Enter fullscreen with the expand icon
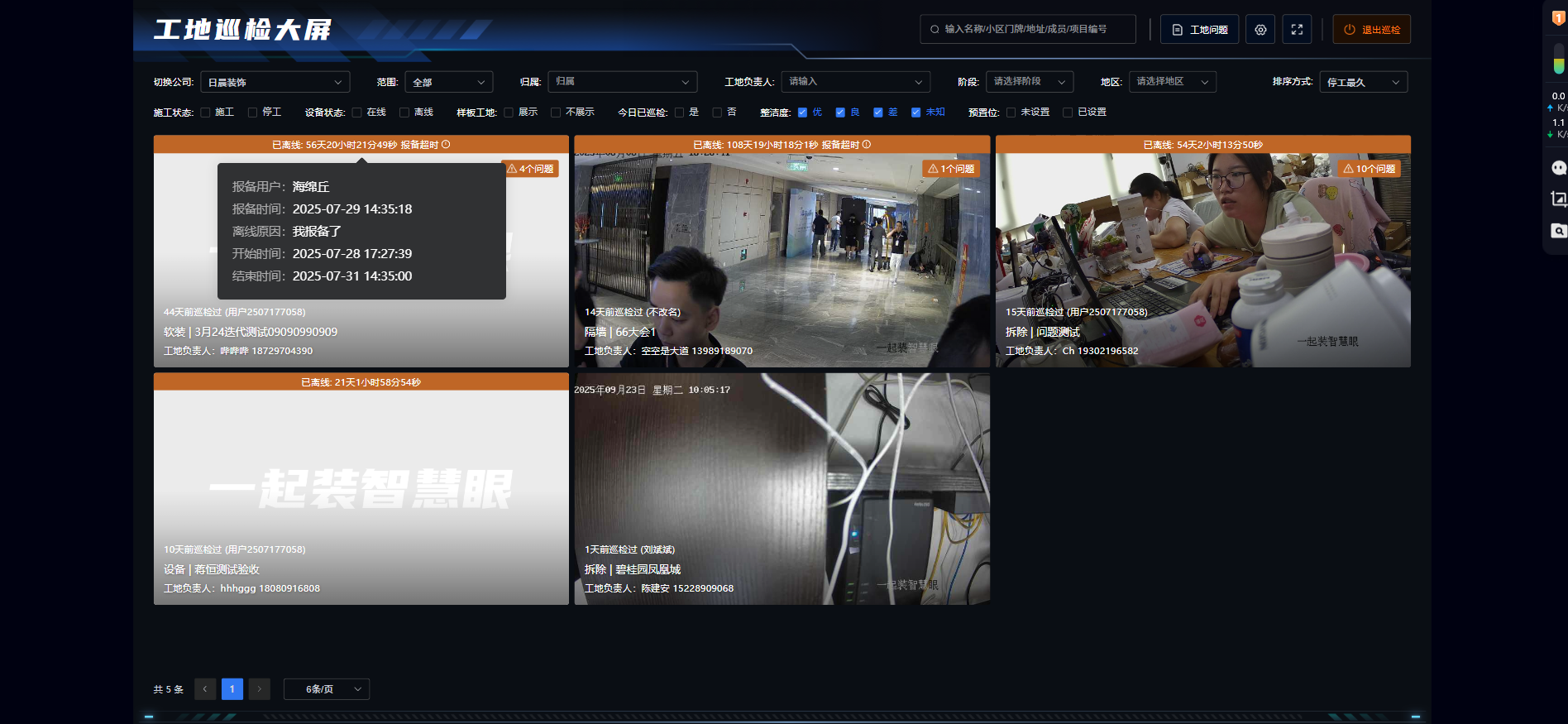 pos(1297,29)
